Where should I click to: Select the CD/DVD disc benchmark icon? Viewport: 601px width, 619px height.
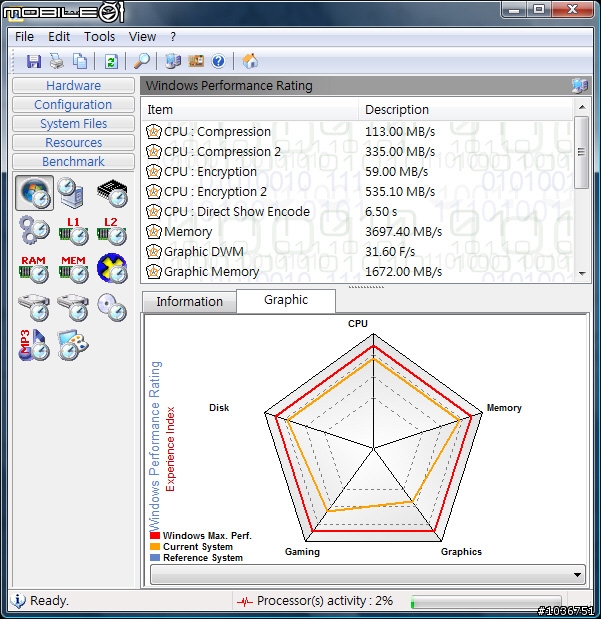click(x=112, y=307)
